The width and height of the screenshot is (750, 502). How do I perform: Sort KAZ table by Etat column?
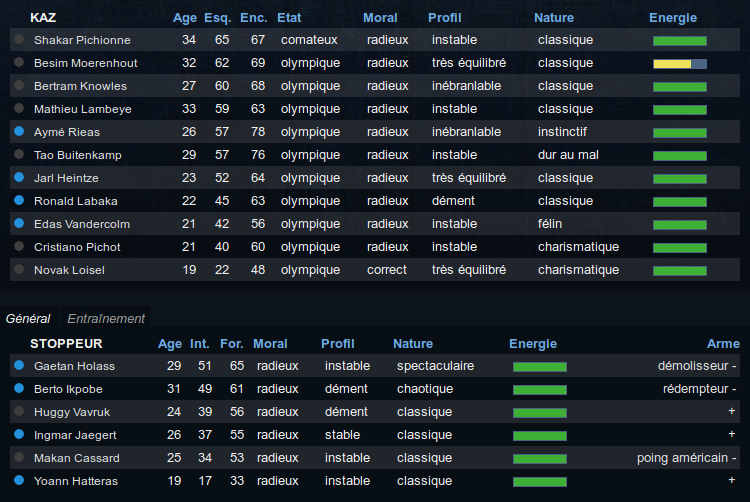click(x=289, y=18)
